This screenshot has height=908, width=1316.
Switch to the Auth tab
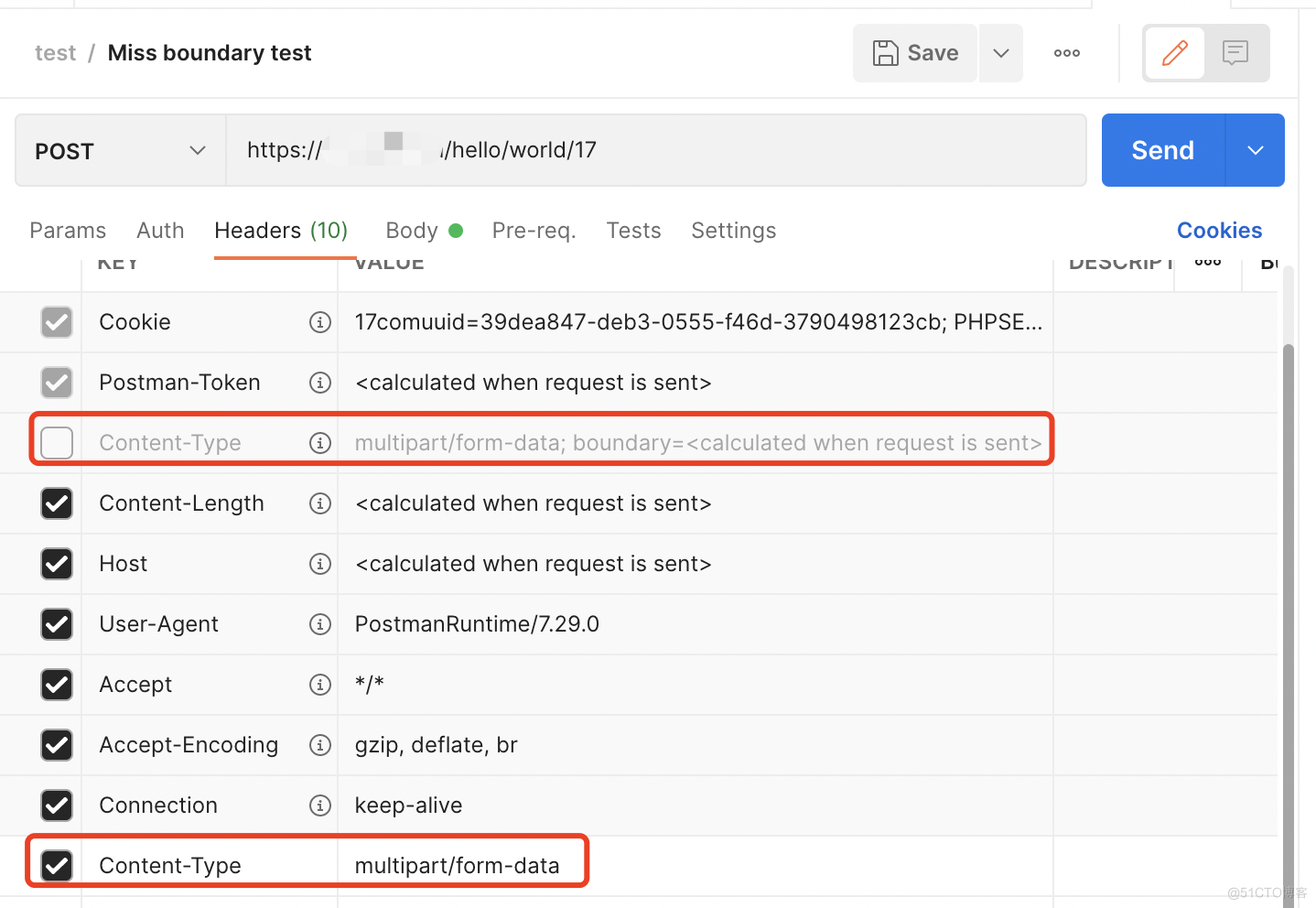coord(160,231)
